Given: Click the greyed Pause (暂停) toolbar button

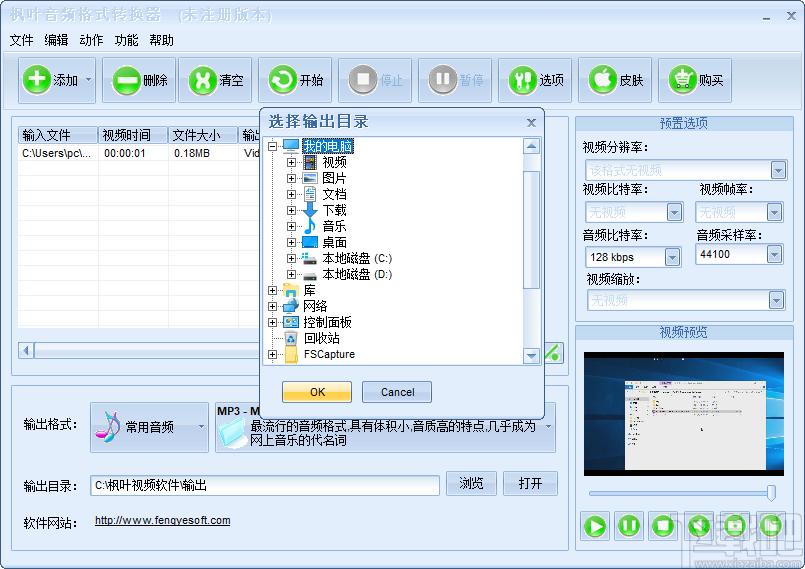Looking at the screenshot, I should (455, 80).
